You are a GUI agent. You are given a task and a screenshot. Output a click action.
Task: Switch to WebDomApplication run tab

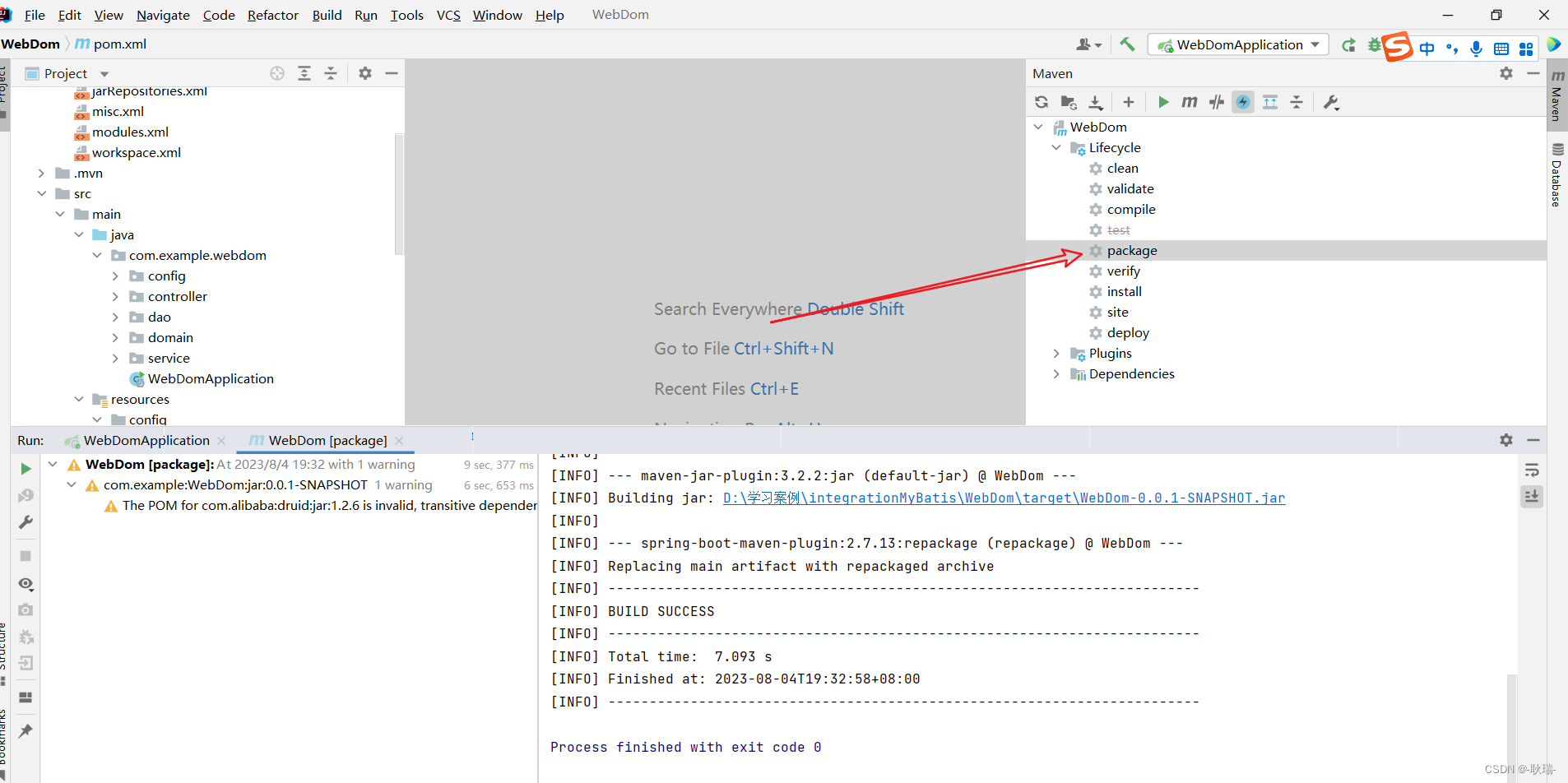click(146, 440)
